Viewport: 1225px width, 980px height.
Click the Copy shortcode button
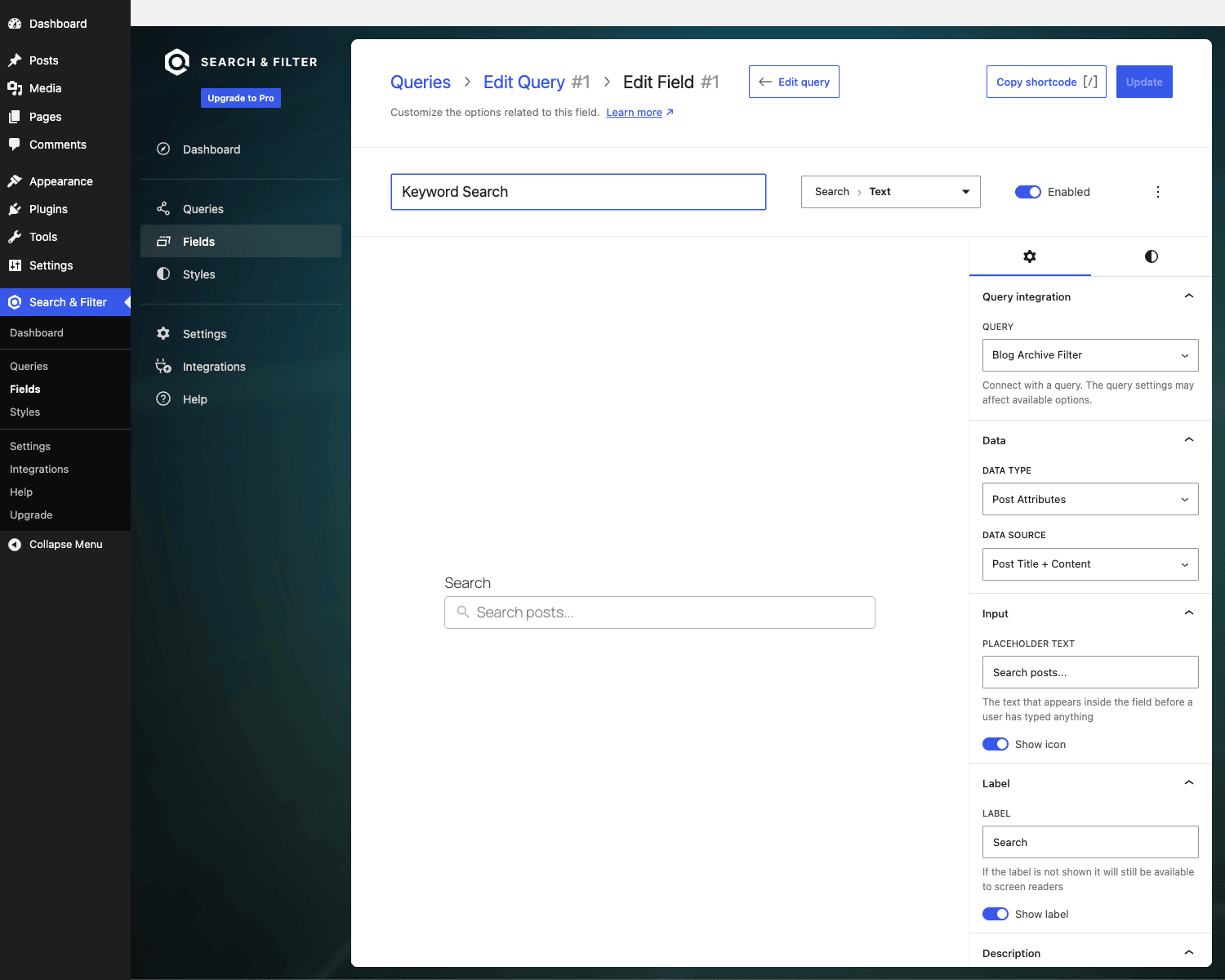(1046, 82)
